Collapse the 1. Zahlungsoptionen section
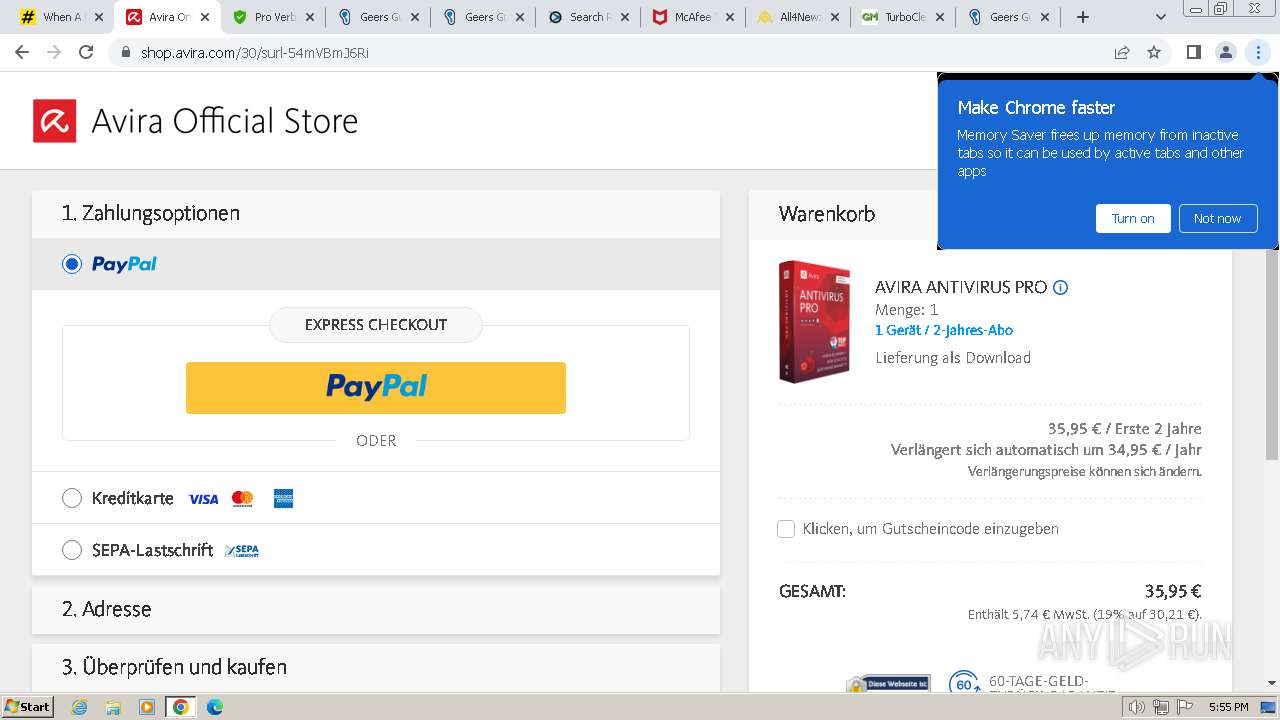The image size is (1280, 720). (376, 213)
